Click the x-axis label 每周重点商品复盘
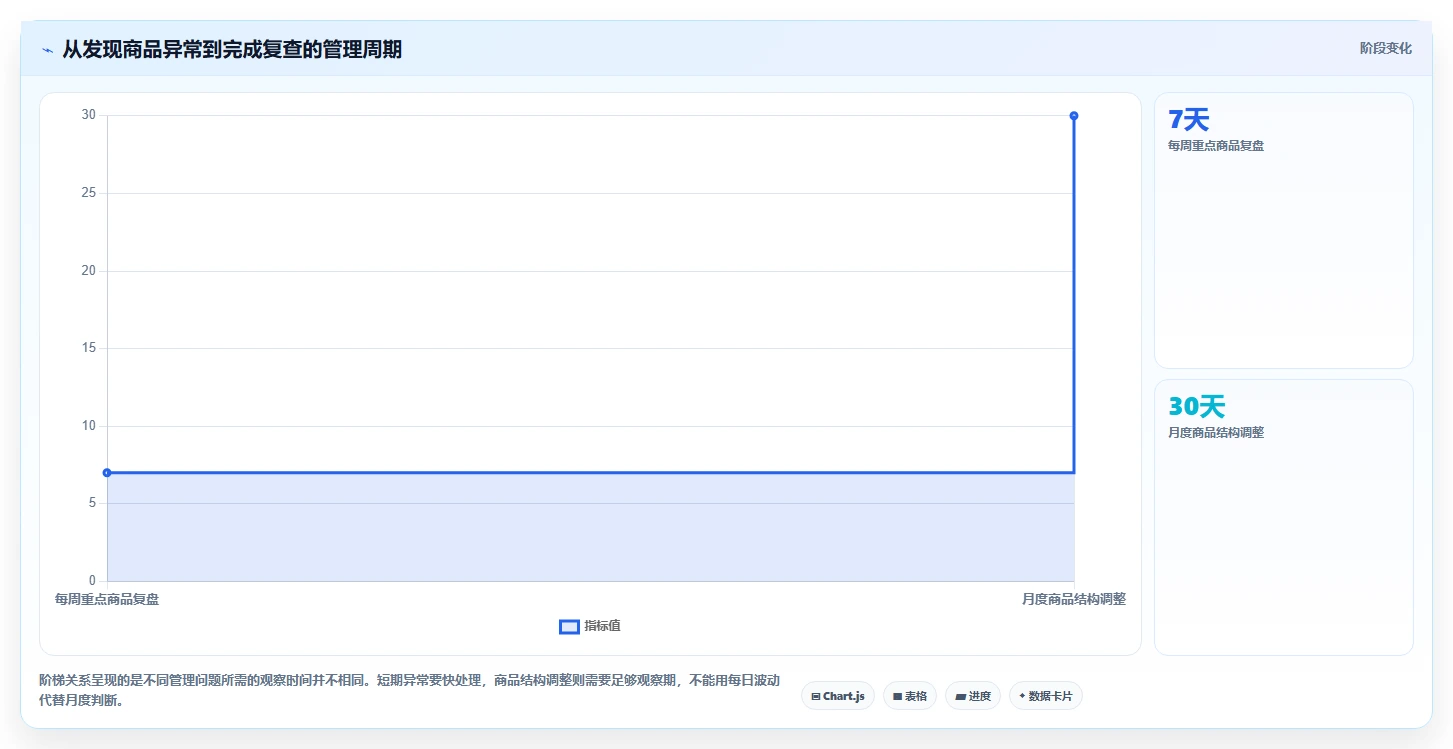The width and height of the screenshot is (1453, 749). pos(107,599)
